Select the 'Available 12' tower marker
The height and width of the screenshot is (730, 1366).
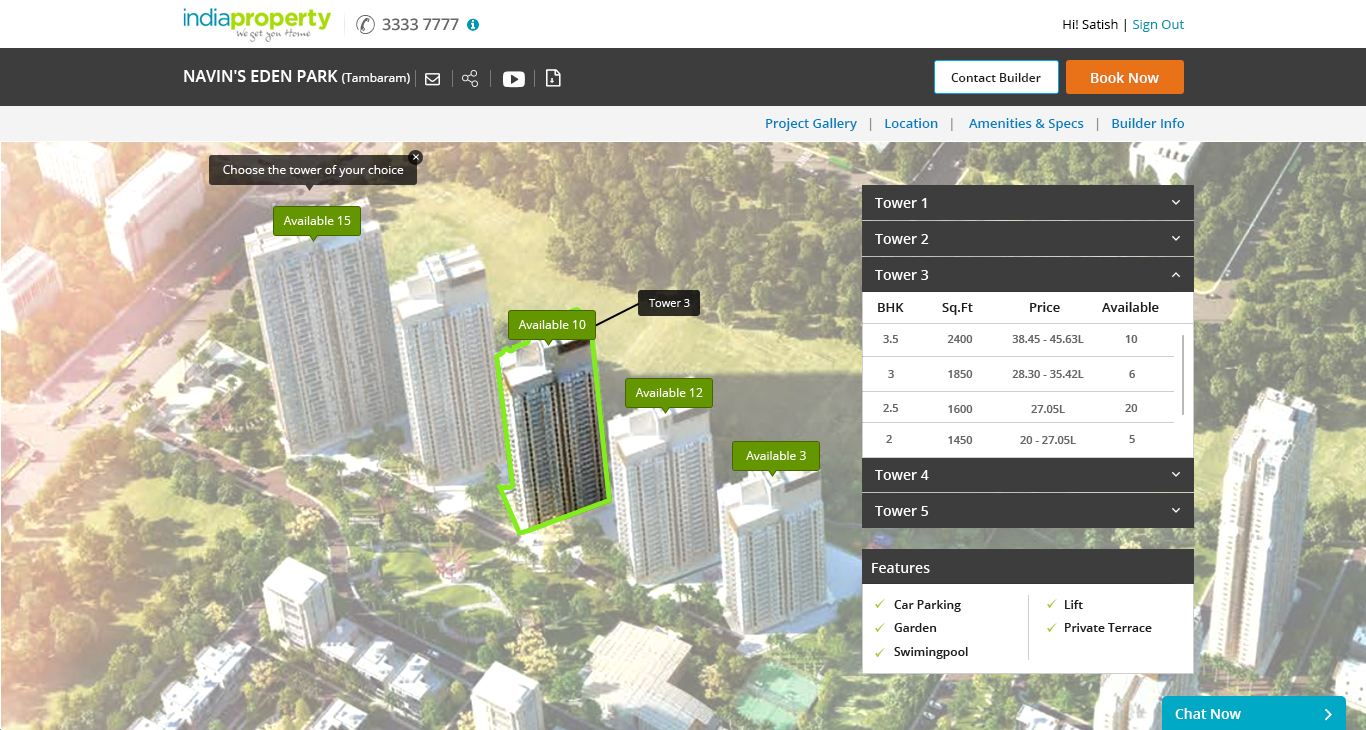click(669, 393)
